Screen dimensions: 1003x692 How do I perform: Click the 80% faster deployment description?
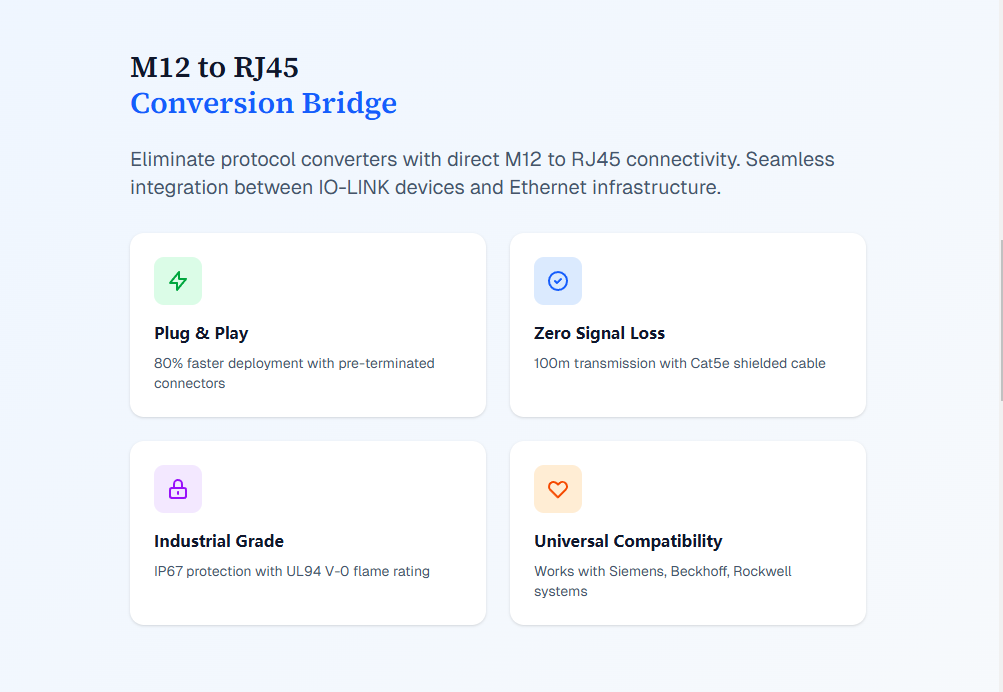coord(294,373)
